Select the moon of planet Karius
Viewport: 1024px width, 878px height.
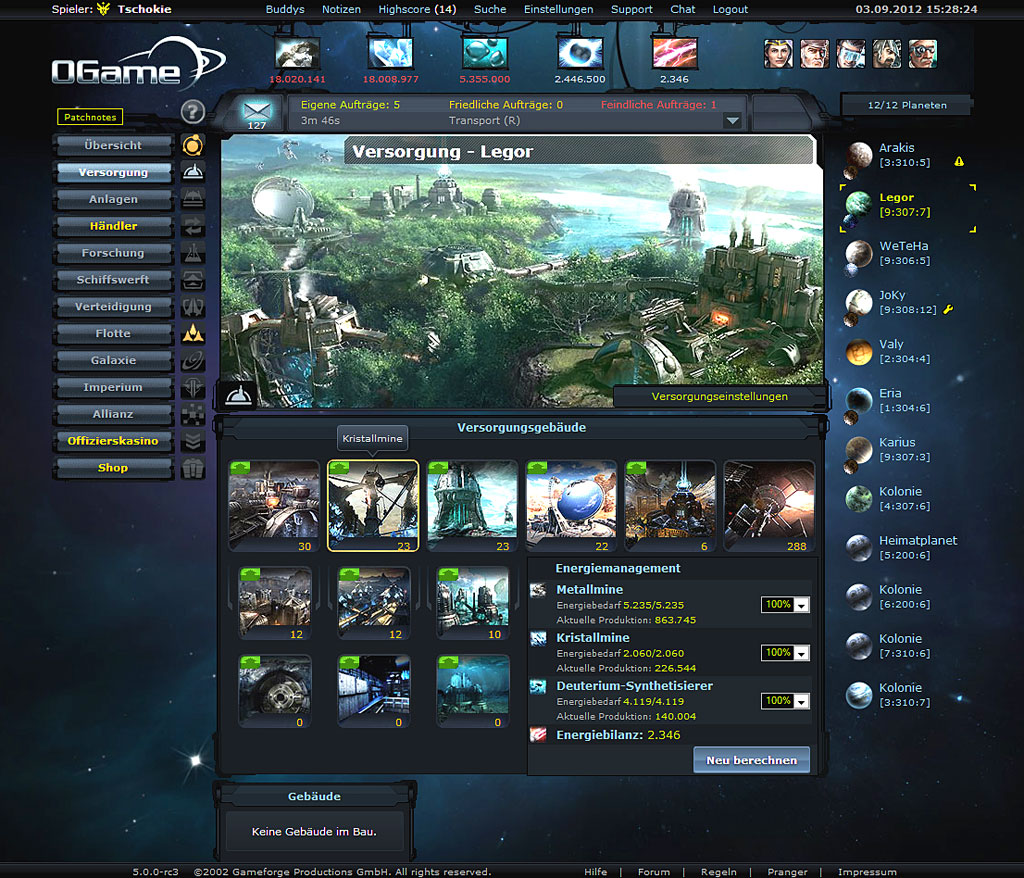point(850,466)
